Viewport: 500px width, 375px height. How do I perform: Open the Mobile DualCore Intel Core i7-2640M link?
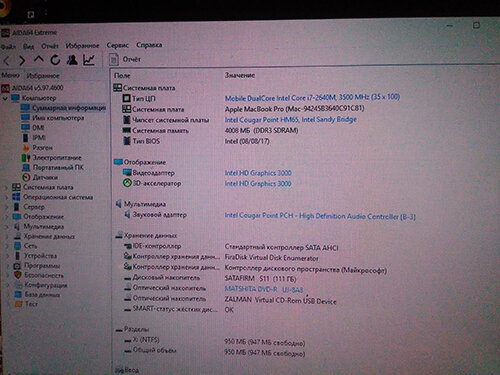(312, 97)
